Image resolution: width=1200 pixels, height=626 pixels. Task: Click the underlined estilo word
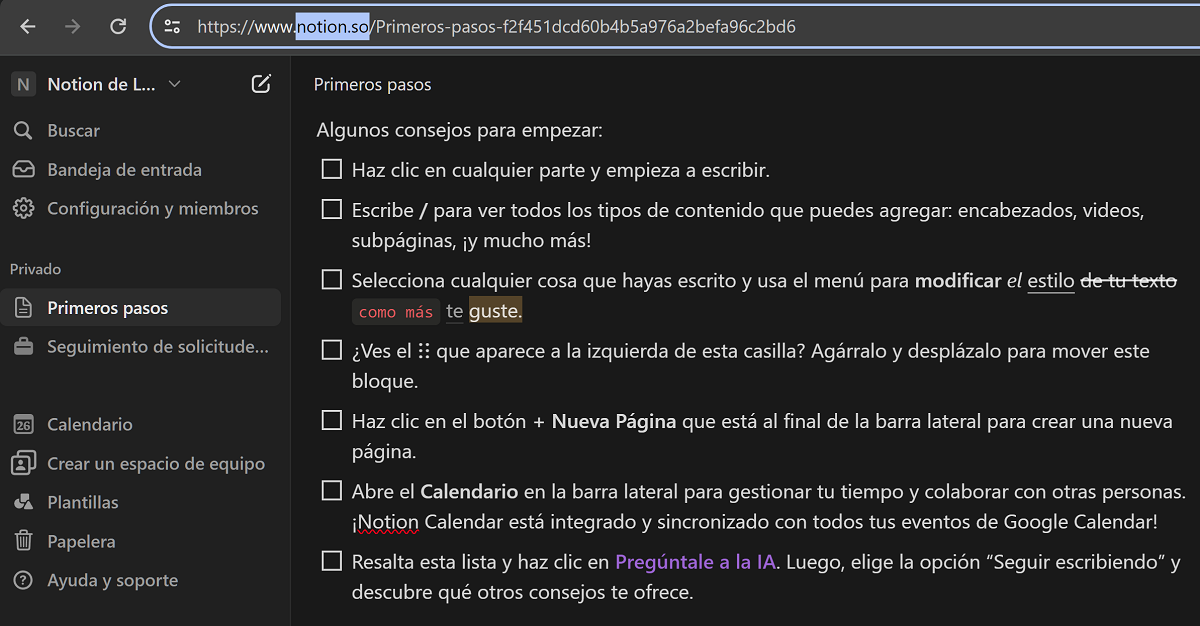(1051, 281)
